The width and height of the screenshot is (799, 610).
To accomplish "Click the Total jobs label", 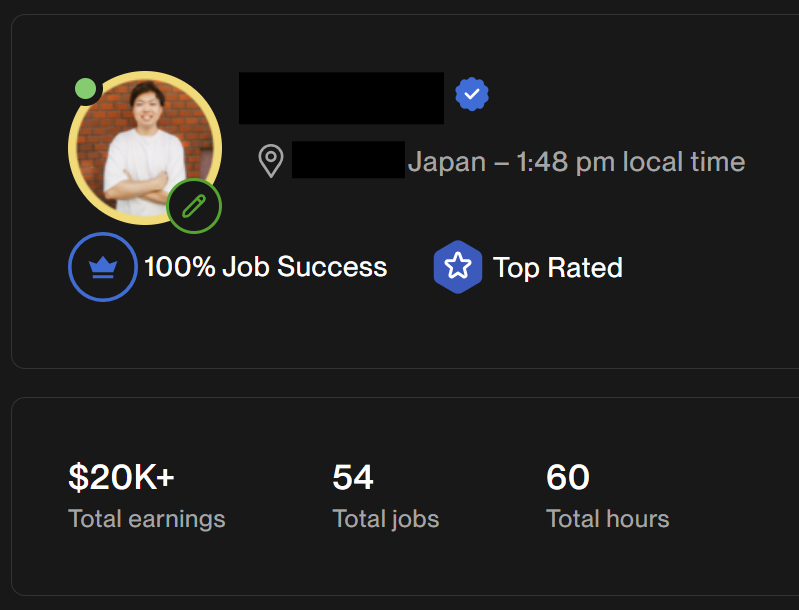I will point(385,519).
